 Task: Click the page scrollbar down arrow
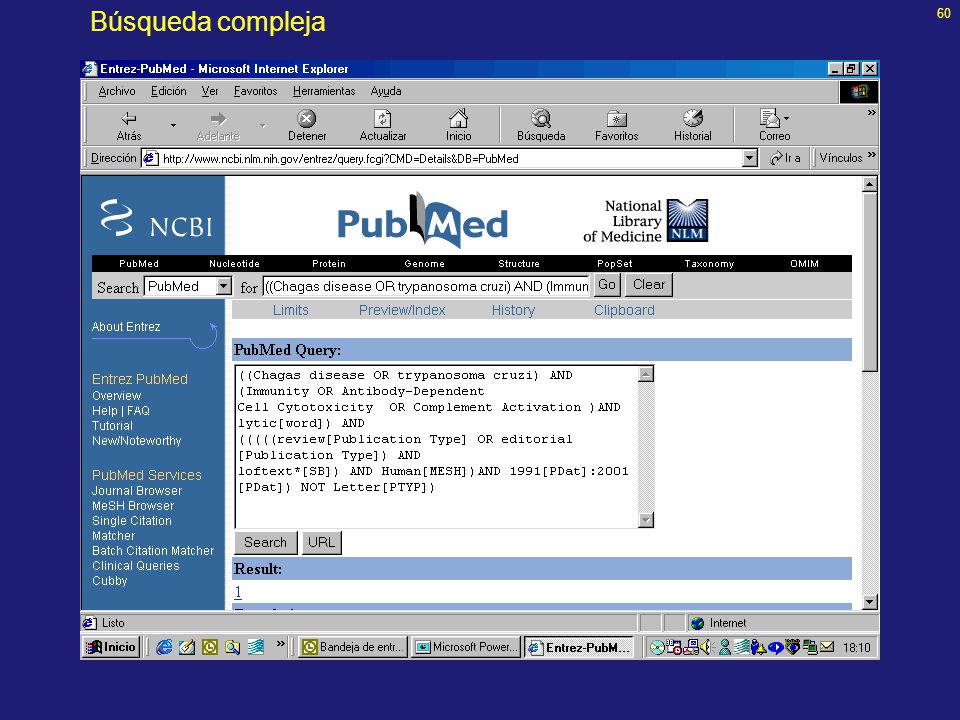[870, 602]
